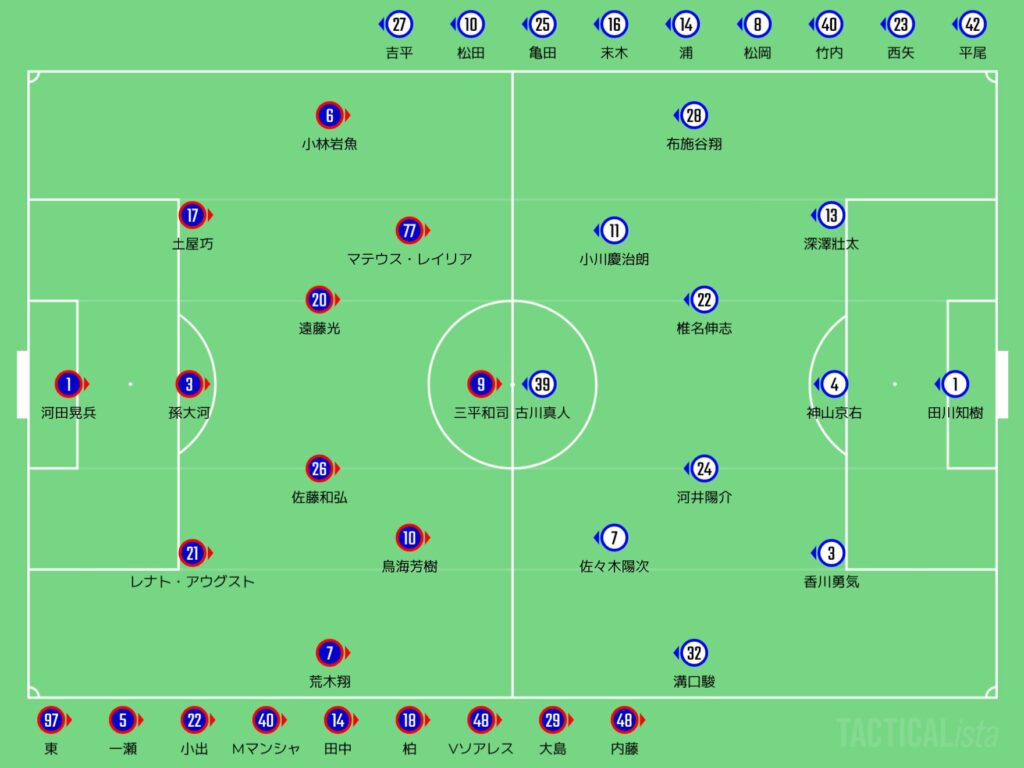Image resolution: width=1024 pixels, height=768 pixels.
Task: Select number 21 レナト・アウグスト marker
Action: 192,553
